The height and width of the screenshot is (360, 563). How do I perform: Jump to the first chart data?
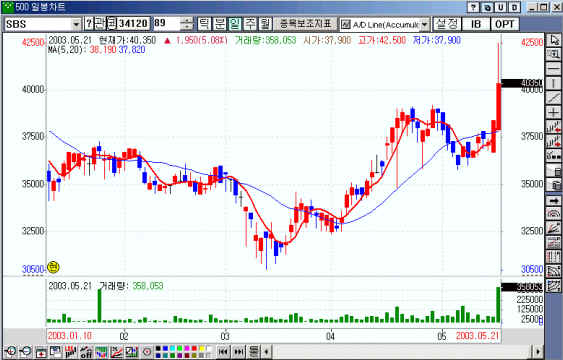223,352
